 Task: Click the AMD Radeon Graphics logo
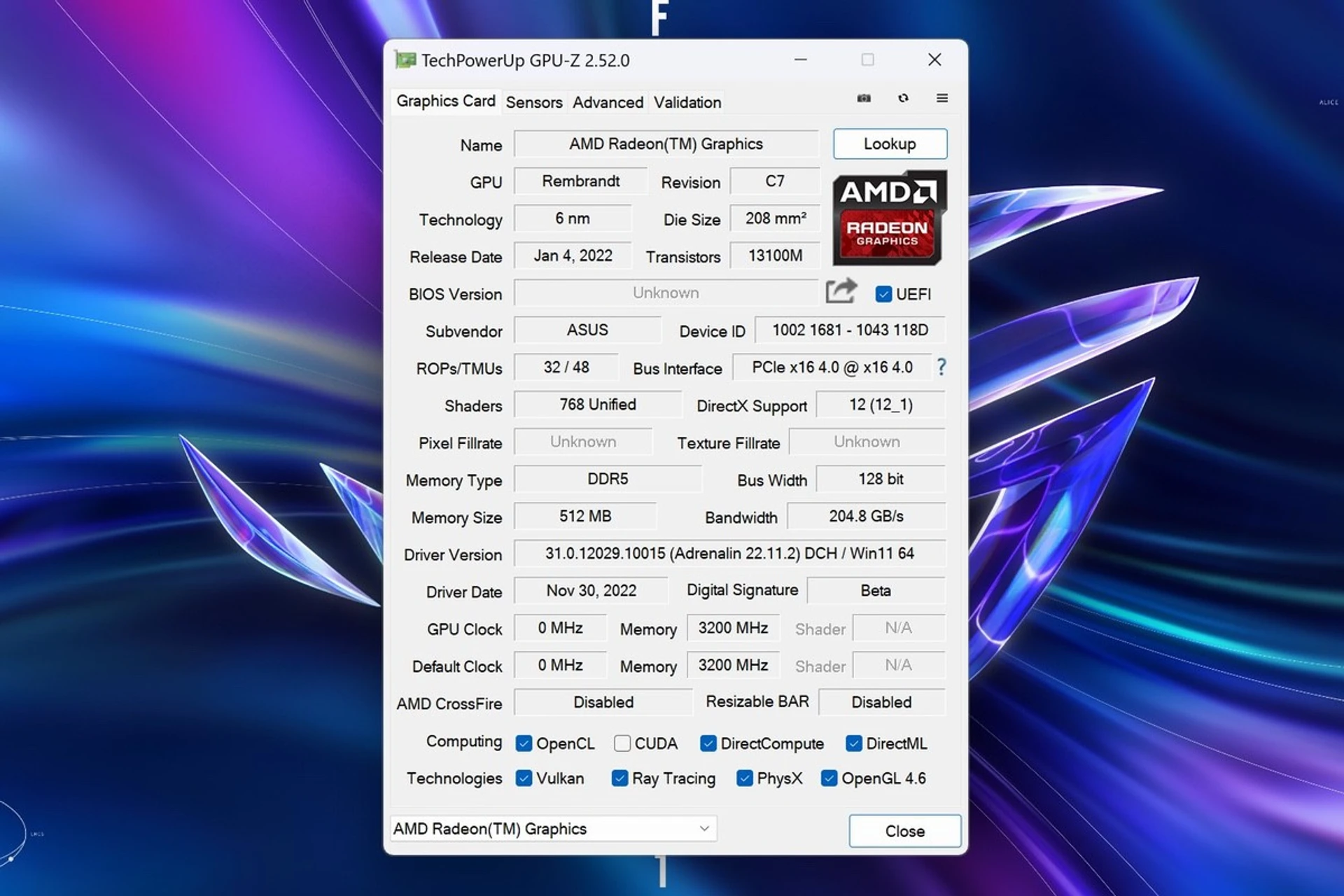[x=889, y=218]
